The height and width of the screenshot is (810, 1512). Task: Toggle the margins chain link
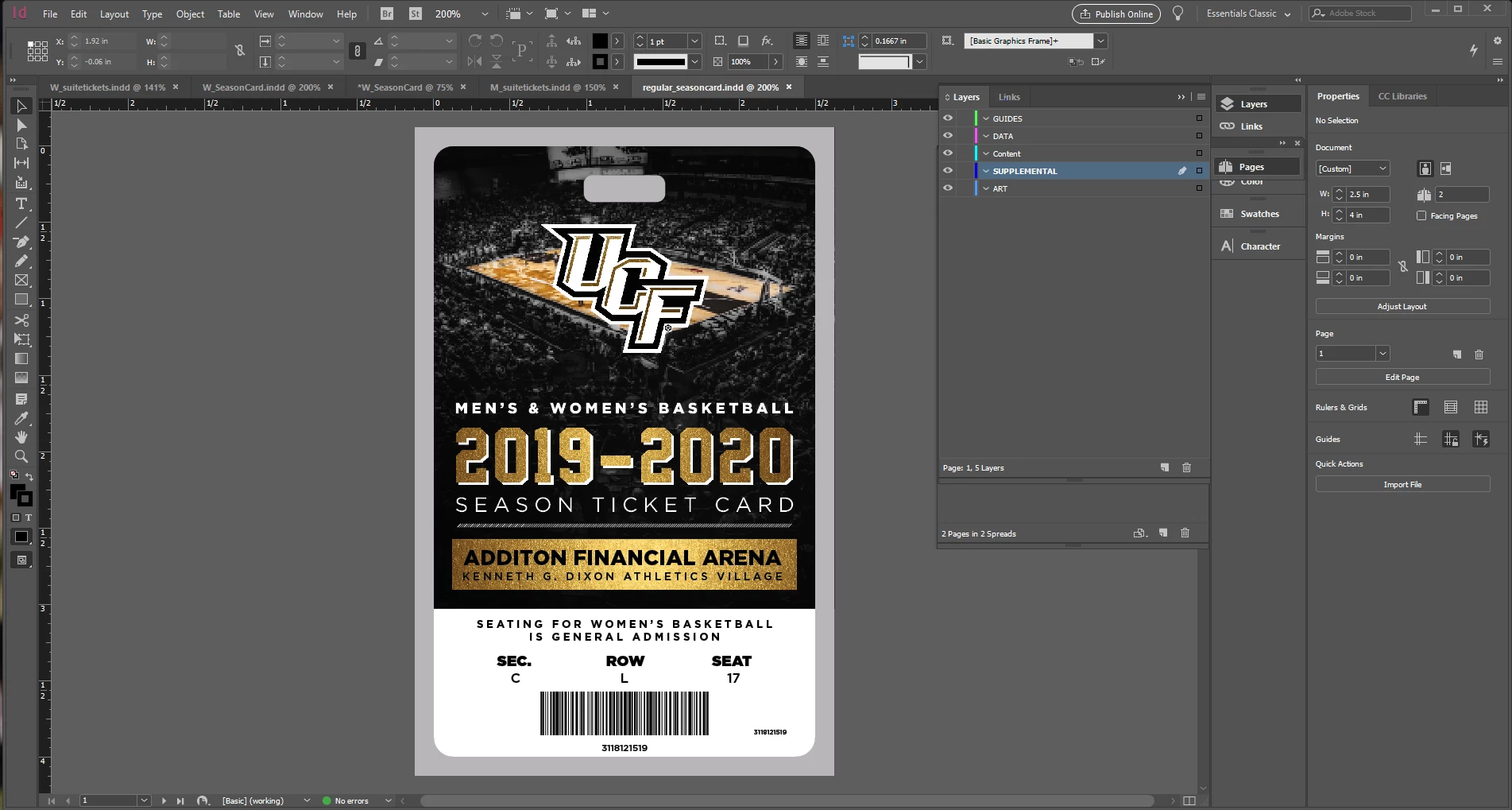1403,267
